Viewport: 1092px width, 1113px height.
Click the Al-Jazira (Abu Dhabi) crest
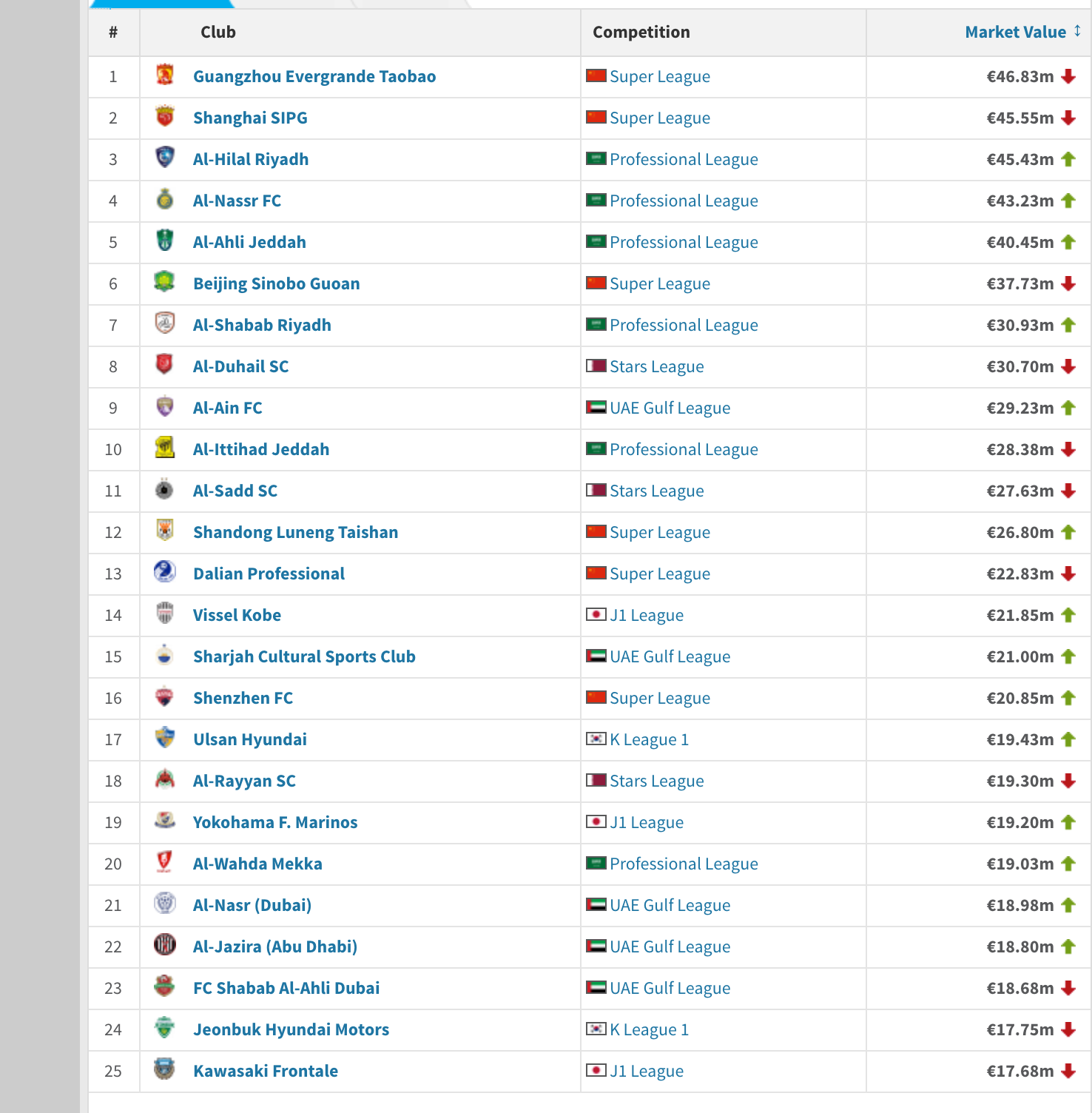(165, 945)
